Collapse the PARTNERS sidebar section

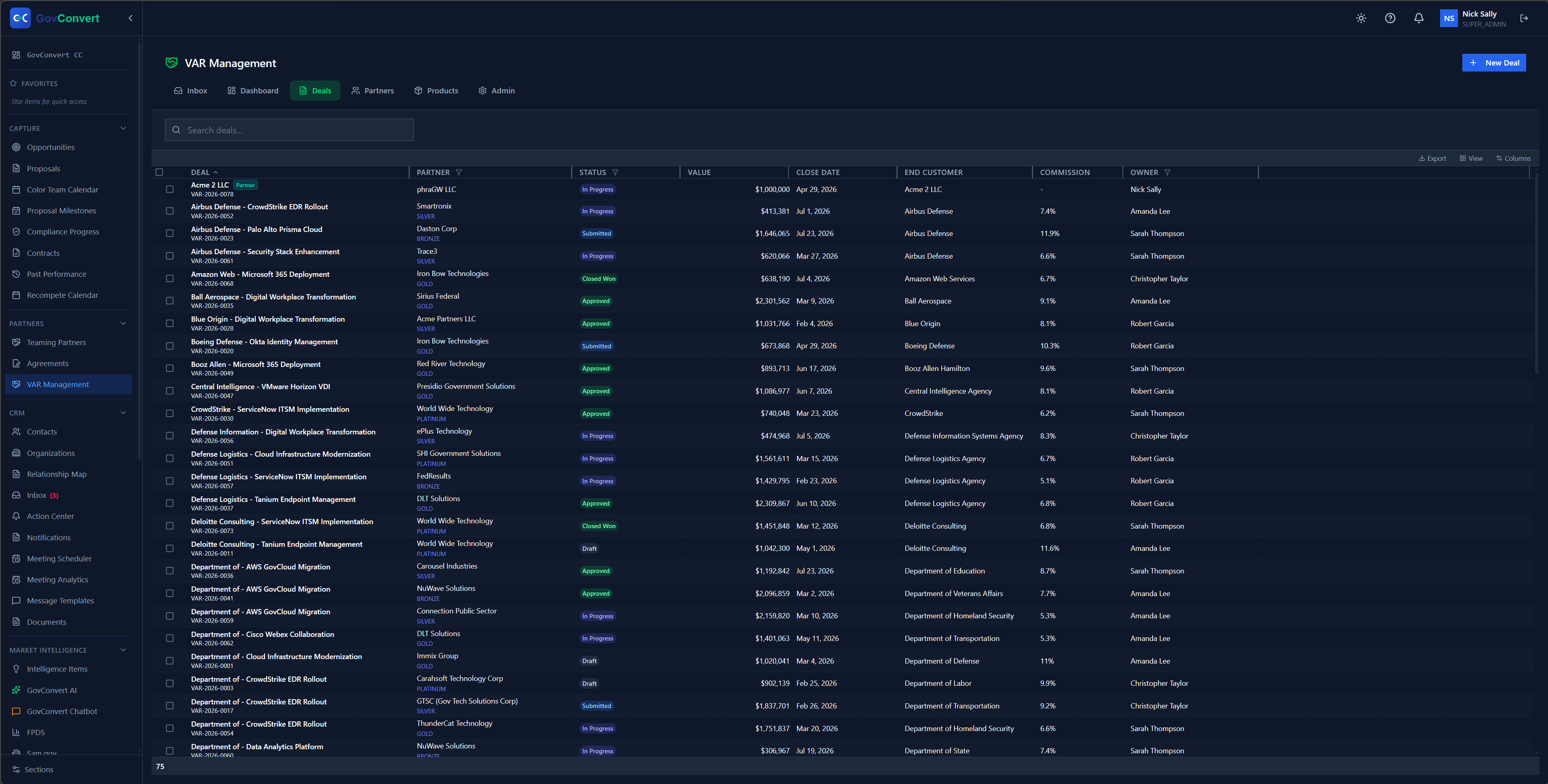coord(123,324)
